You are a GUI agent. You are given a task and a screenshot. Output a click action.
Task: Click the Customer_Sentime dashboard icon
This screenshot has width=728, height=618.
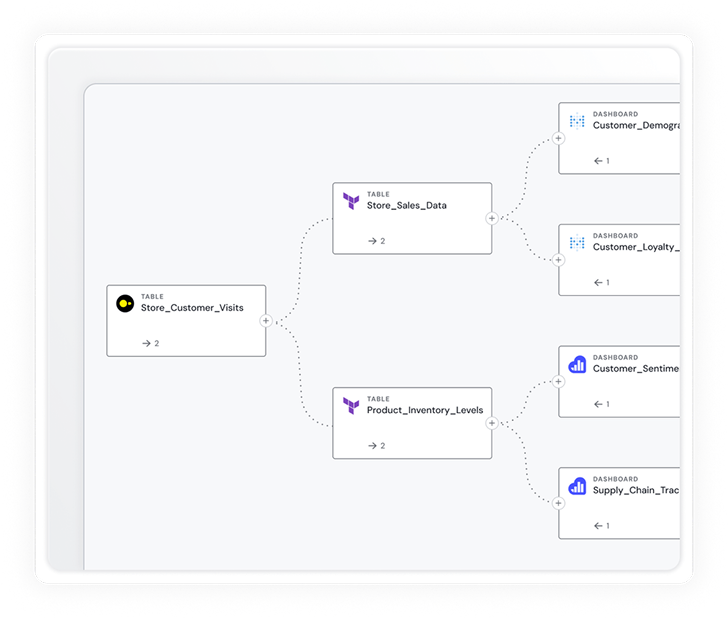(577, 364)
